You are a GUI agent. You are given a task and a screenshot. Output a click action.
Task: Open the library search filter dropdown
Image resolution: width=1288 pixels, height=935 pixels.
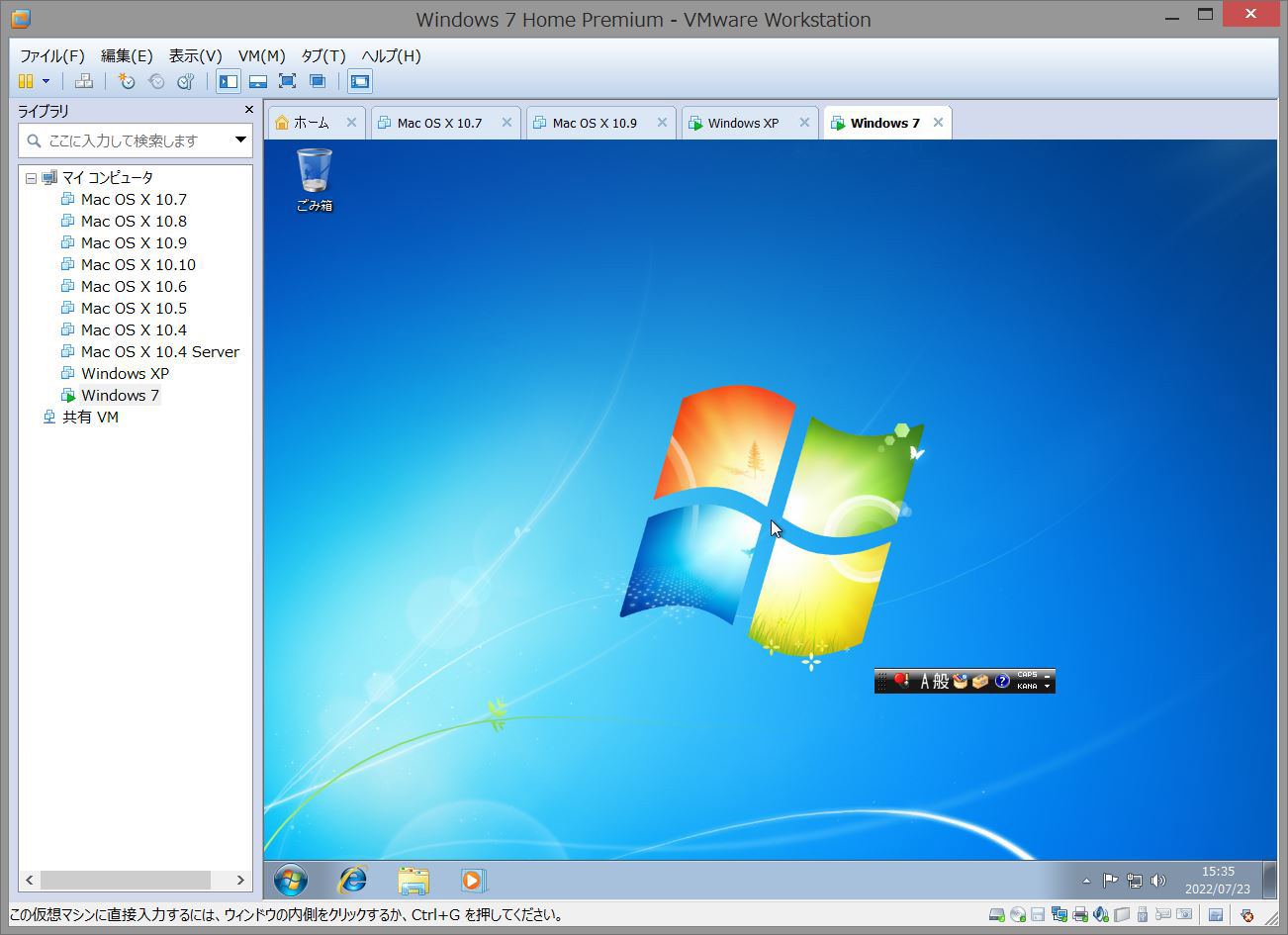[240, 140]
